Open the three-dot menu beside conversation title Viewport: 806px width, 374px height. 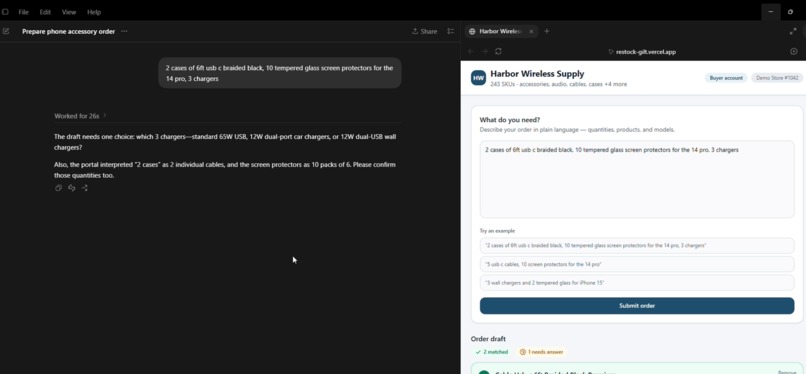124,31
